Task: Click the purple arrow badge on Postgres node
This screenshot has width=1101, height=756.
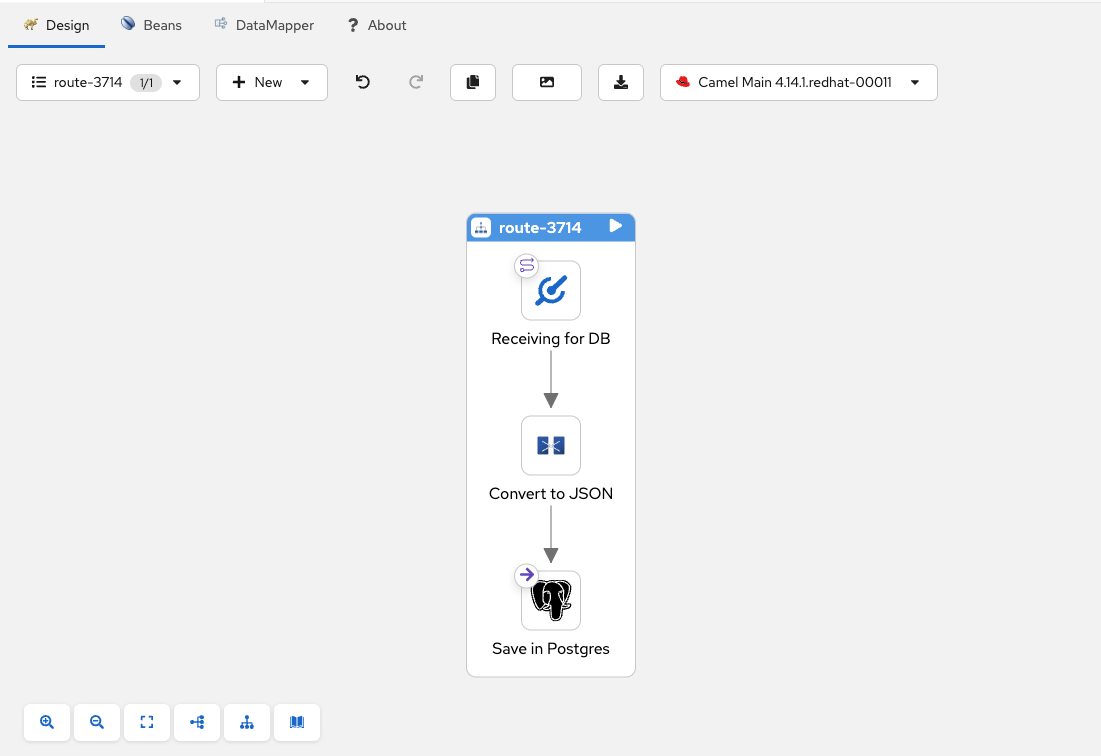Action: click(527, 575)
